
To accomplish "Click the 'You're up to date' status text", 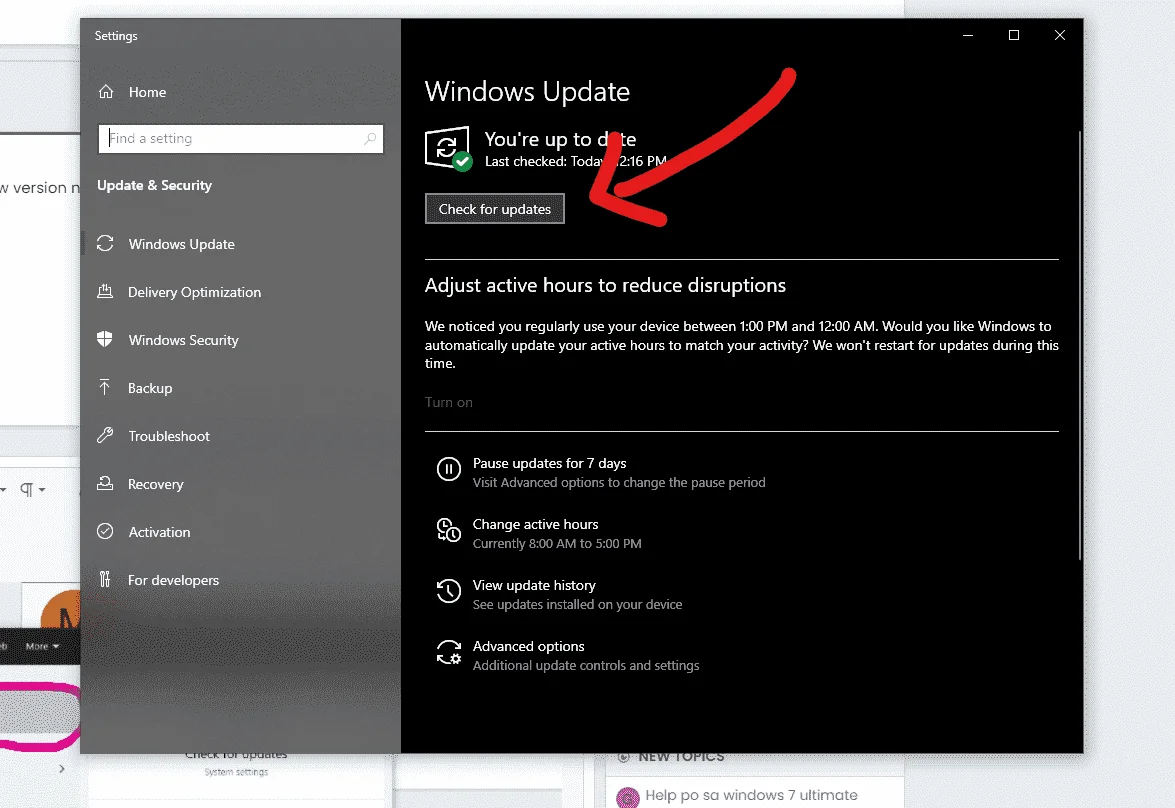I will [x=560, y=139].
